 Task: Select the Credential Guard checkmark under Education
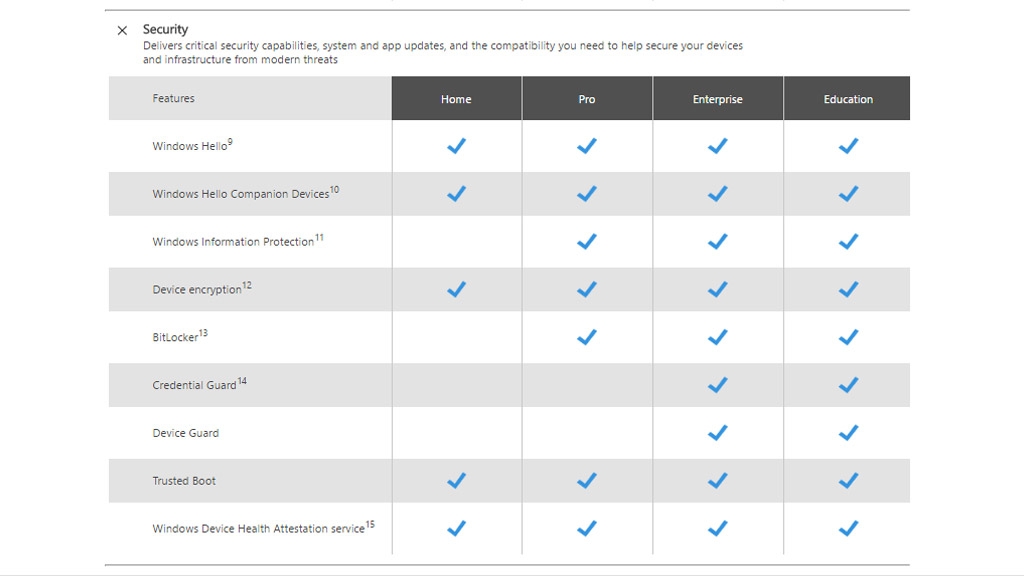click(x=847, y=385)
